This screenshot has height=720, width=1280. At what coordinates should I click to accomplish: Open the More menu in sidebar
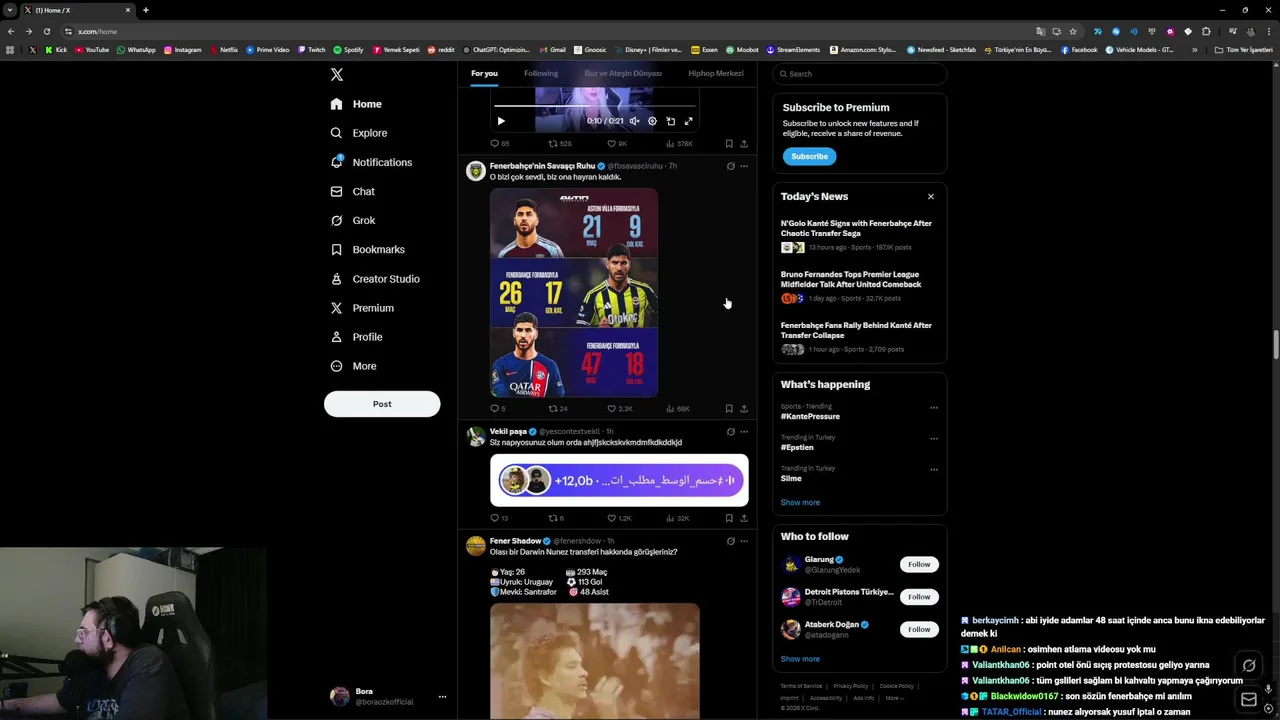click(353, 366)
